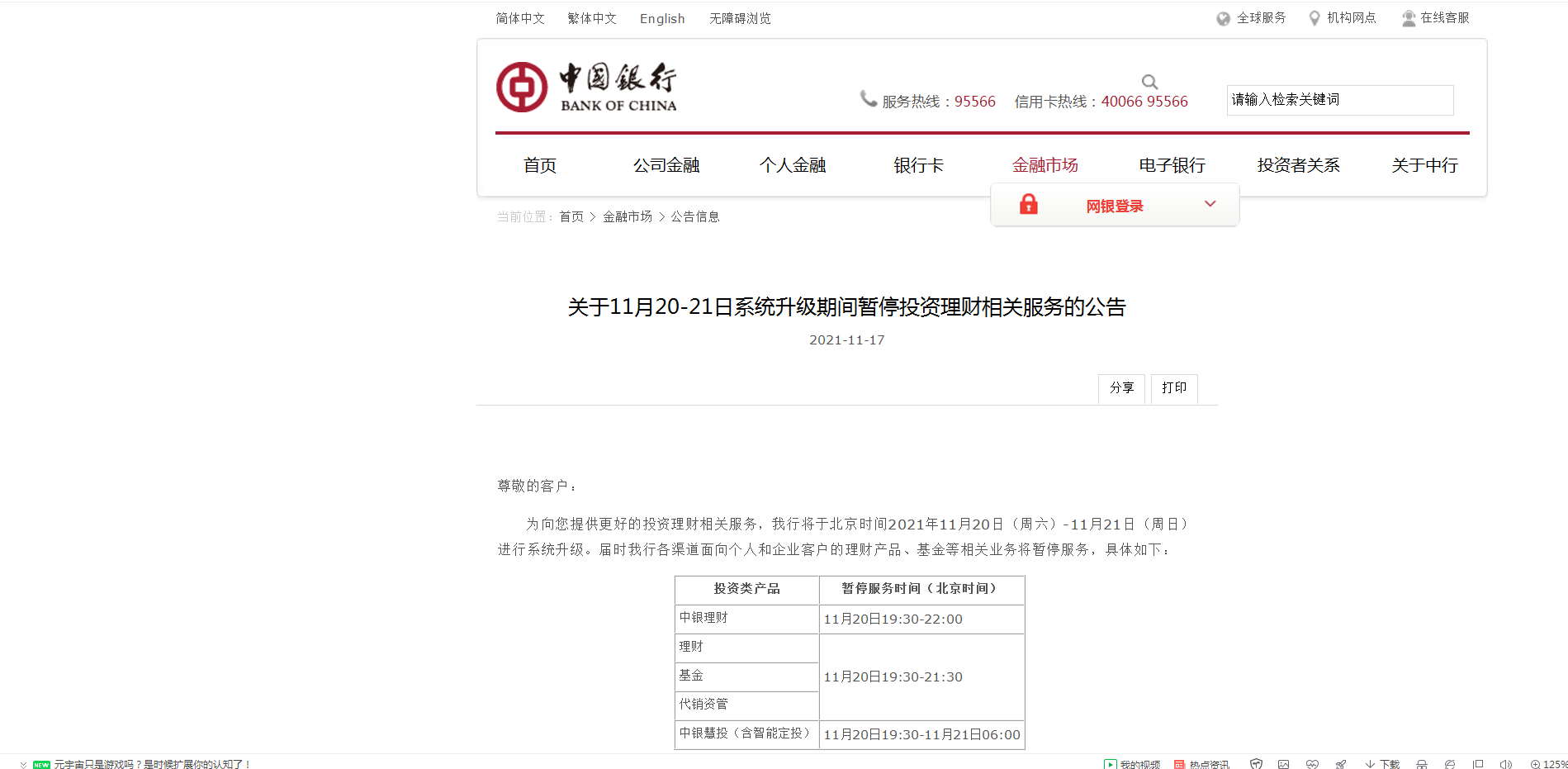The width and height of the screenshot is (1568, 769).
Task: Collapse the news ticker arrow at bottom-left
Action: (x=23, y=765)
